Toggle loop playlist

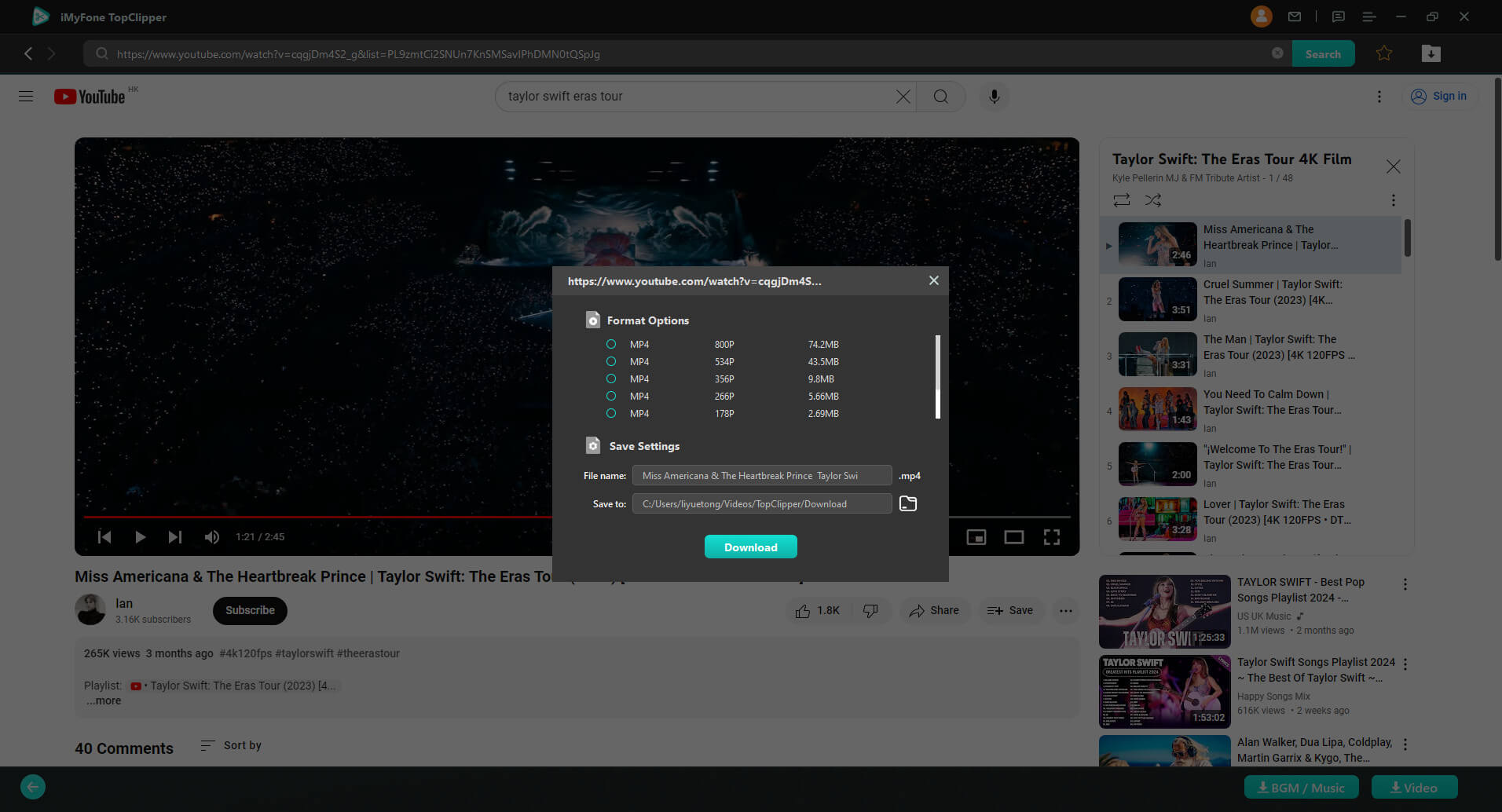1122,200
